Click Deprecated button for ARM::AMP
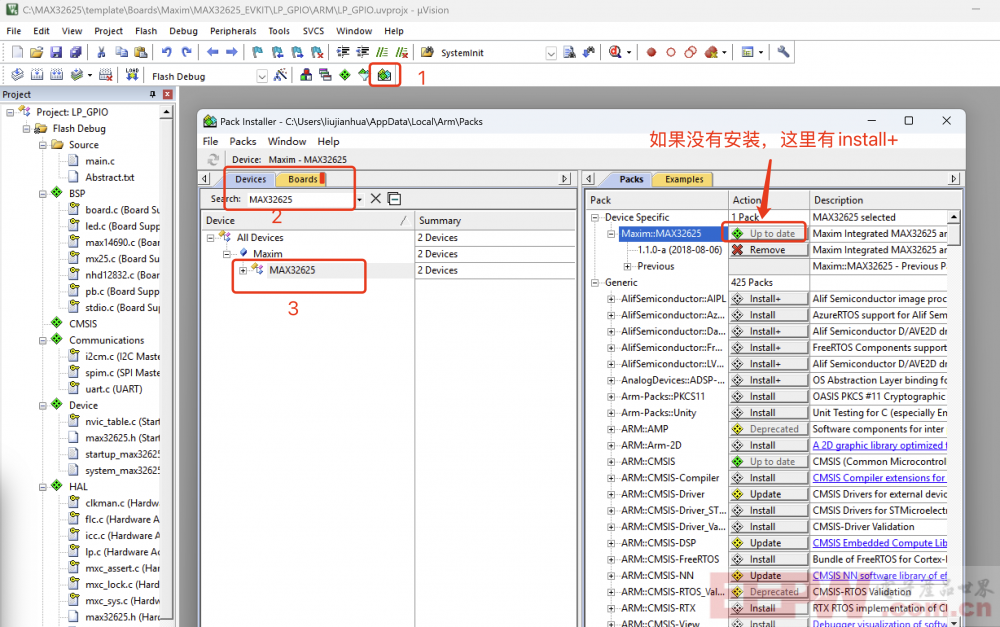 768,429
